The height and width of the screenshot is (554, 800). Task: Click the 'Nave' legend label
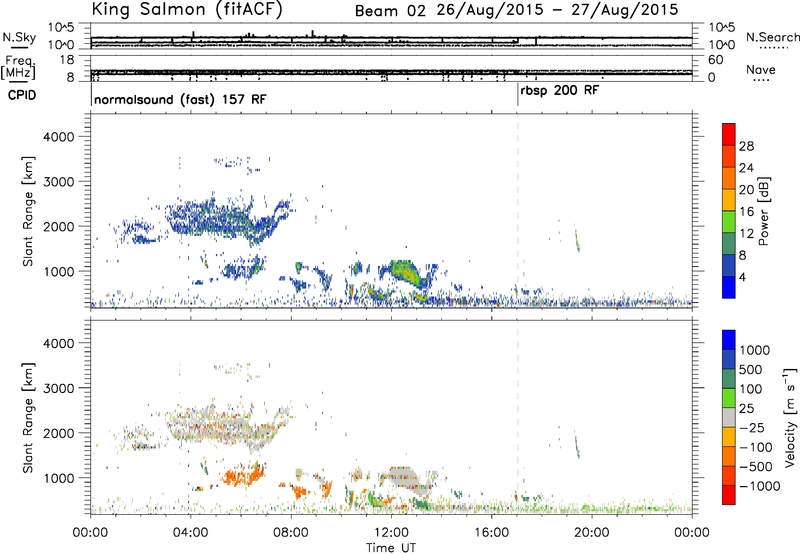(x=761, y=70)
